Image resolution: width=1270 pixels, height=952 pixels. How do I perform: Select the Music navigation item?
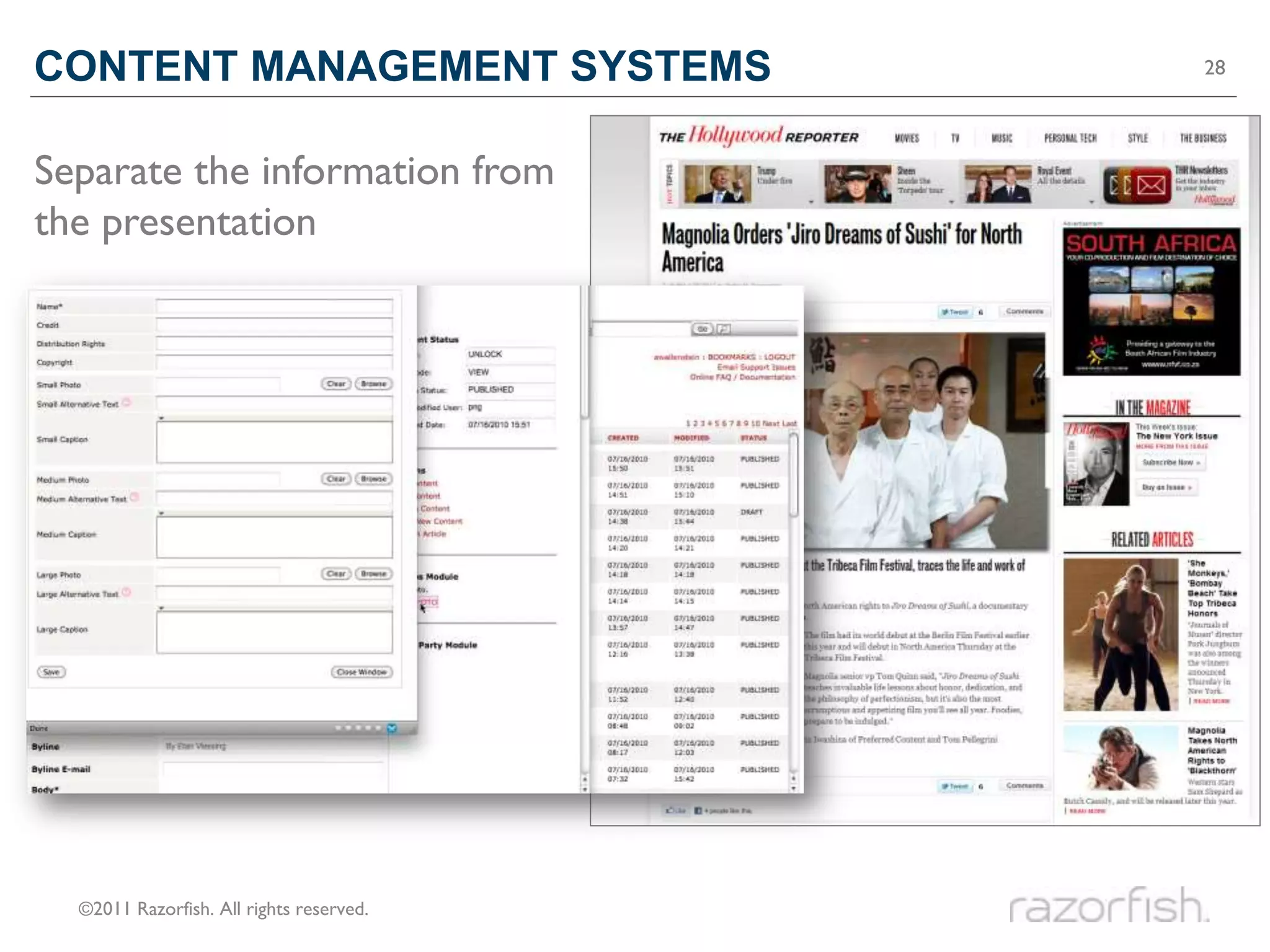(1001, 138)
